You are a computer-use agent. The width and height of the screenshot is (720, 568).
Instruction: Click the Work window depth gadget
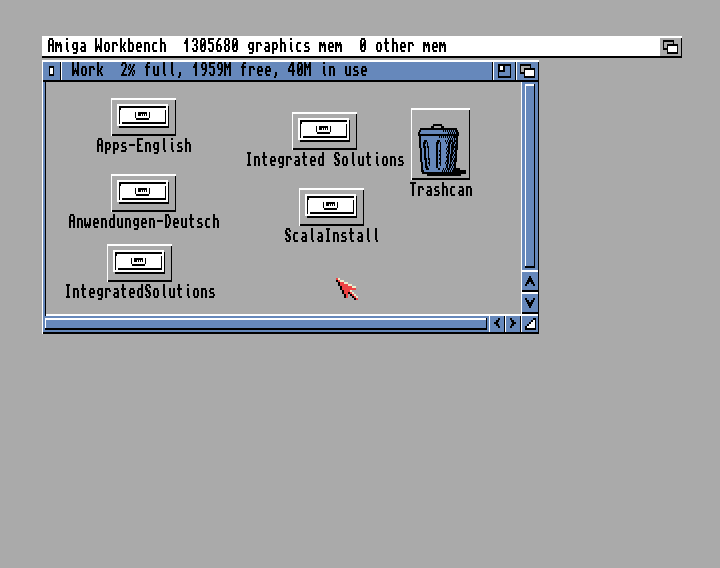tap(527, 71)
